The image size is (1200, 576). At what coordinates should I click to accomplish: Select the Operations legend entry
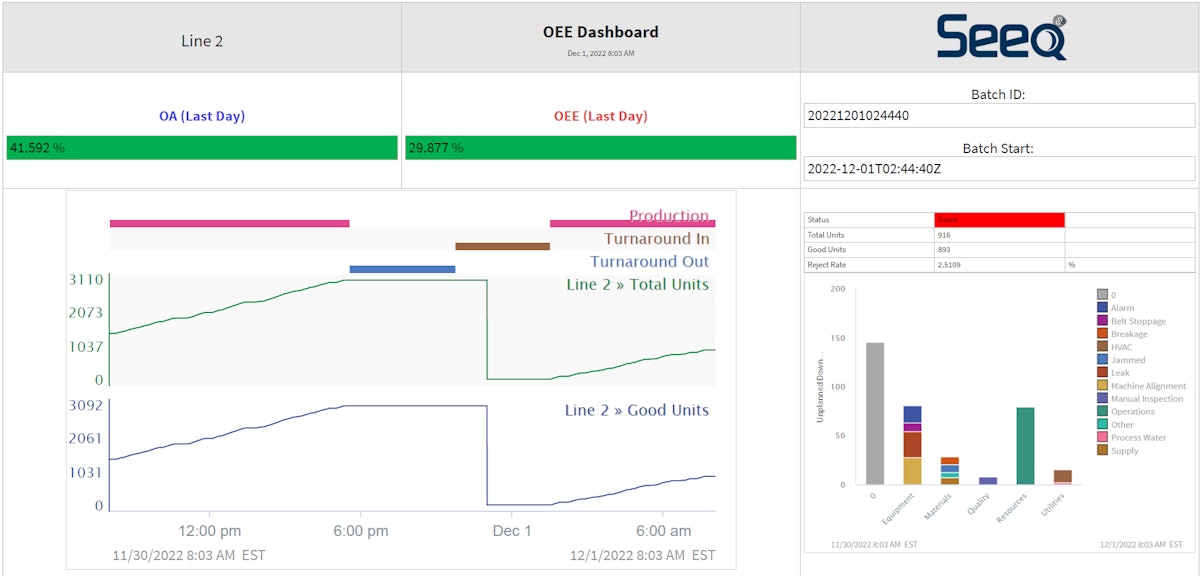tap(1132, 411)
